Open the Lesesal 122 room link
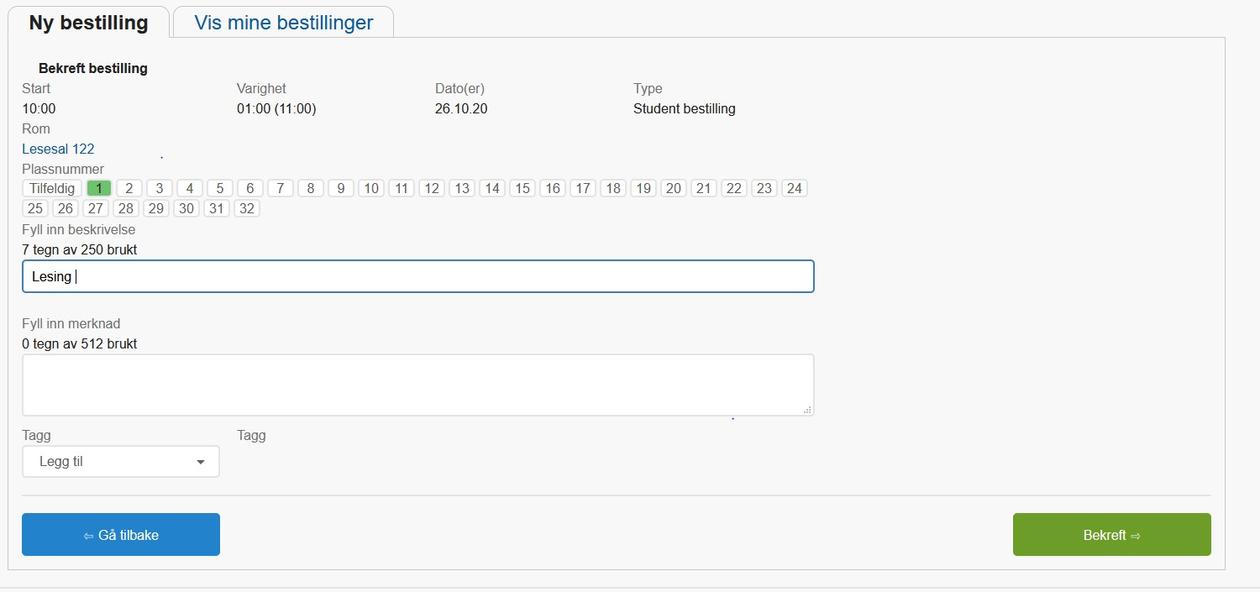The width and height of the screenshot is (1260, 592). coord(58,149)
